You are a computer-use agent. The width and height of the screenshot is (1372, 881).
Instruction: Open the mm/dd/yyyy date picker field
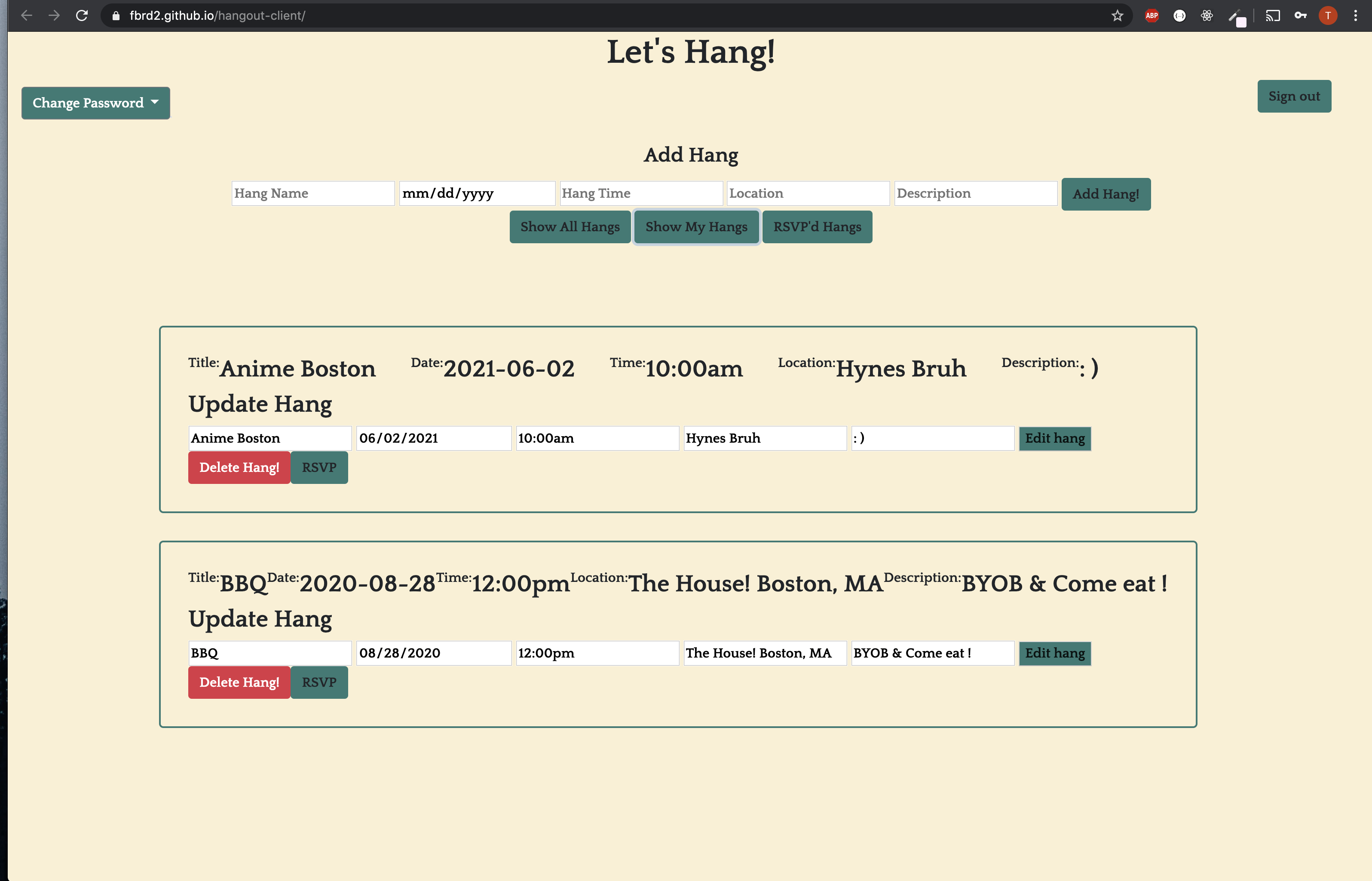[477, 193]
